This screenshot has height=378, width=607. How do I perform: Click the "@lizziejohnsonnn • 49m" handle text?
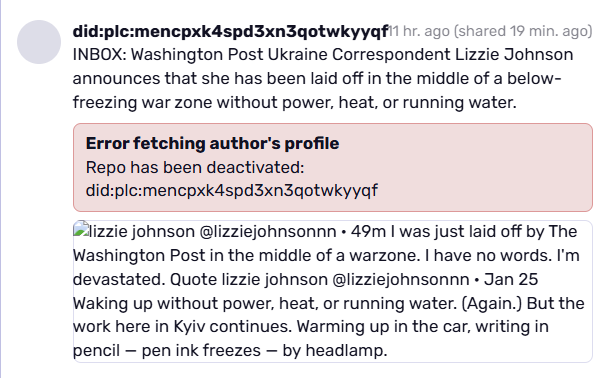click(x=293, y=232)
